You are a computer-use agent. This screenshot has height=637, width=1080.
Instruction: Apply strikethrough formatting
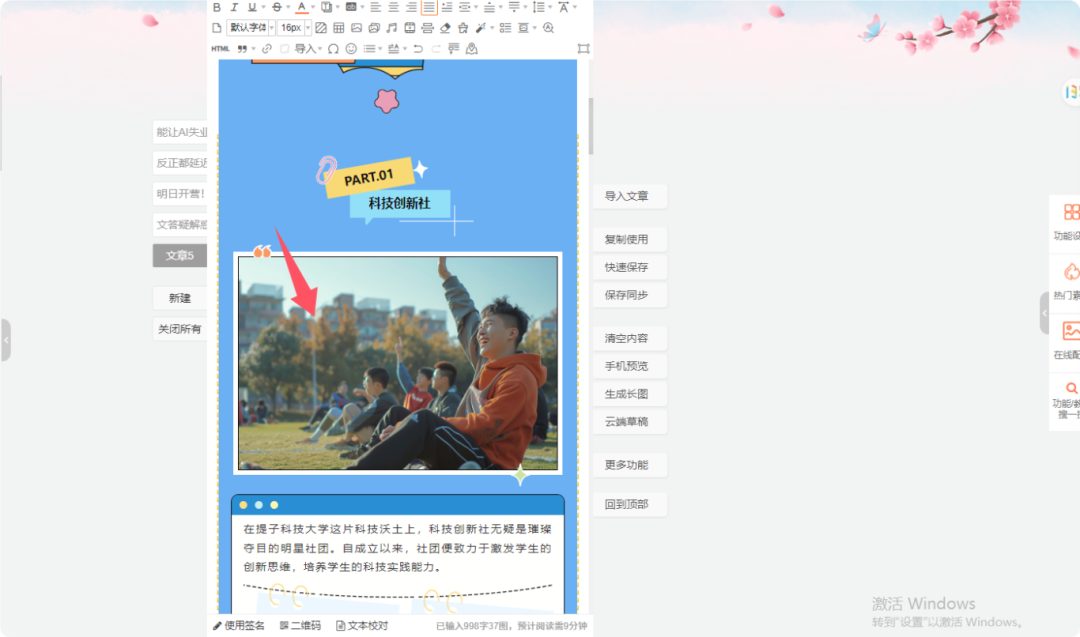click(x=277, y=7)
